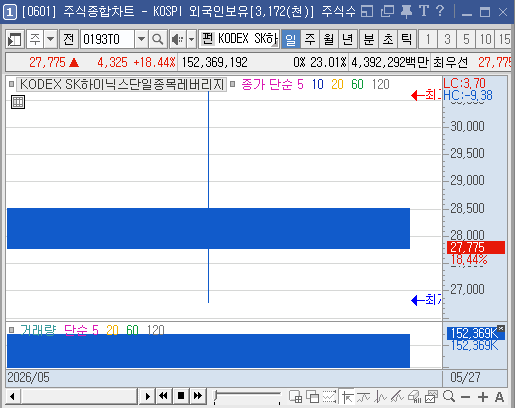Click the trend line indicator icon
Screen dimensions: 515x408
363,397
